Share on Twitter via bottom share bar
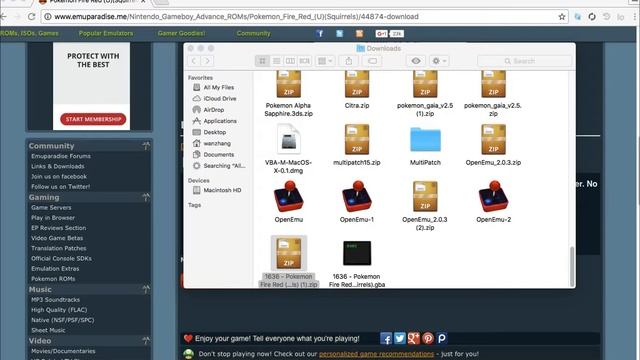 pos(400,338)
